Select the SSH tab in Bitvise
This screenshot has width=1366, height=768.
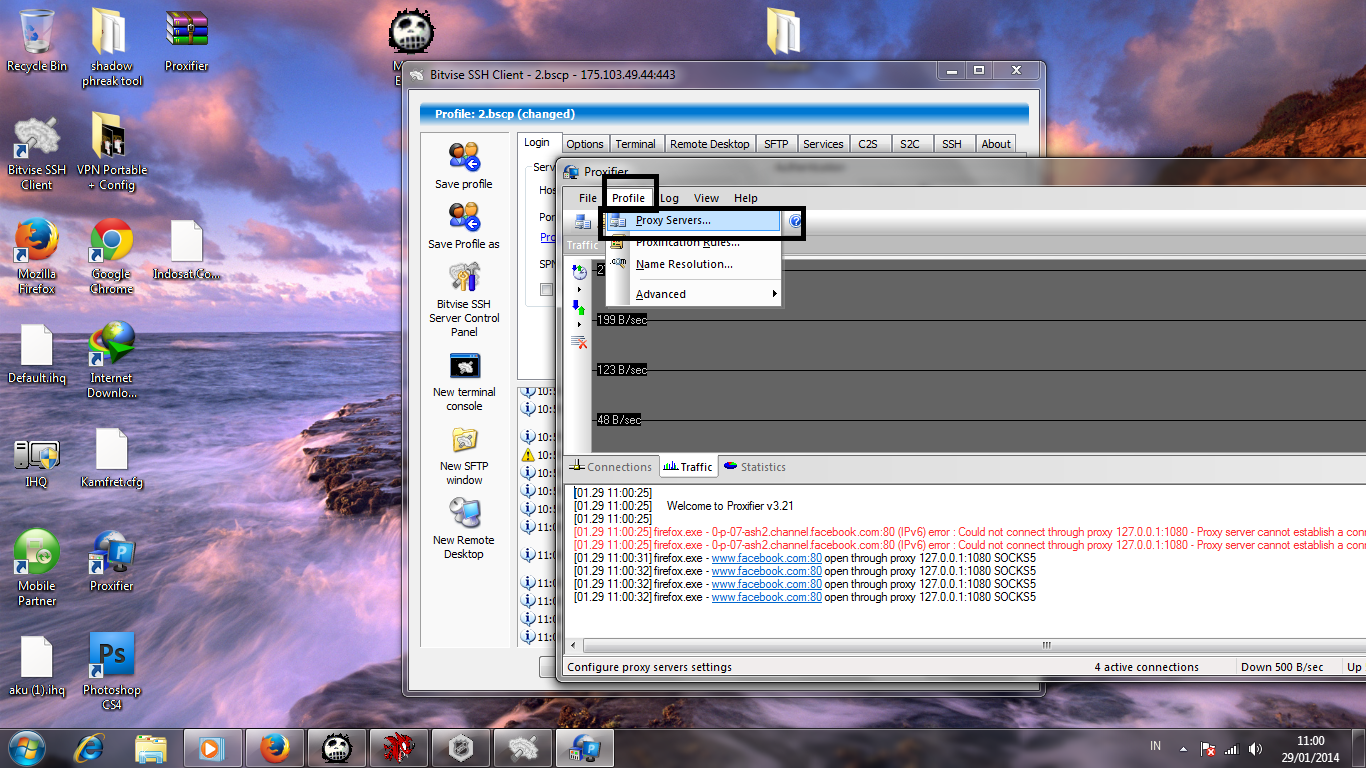[952, 144]
